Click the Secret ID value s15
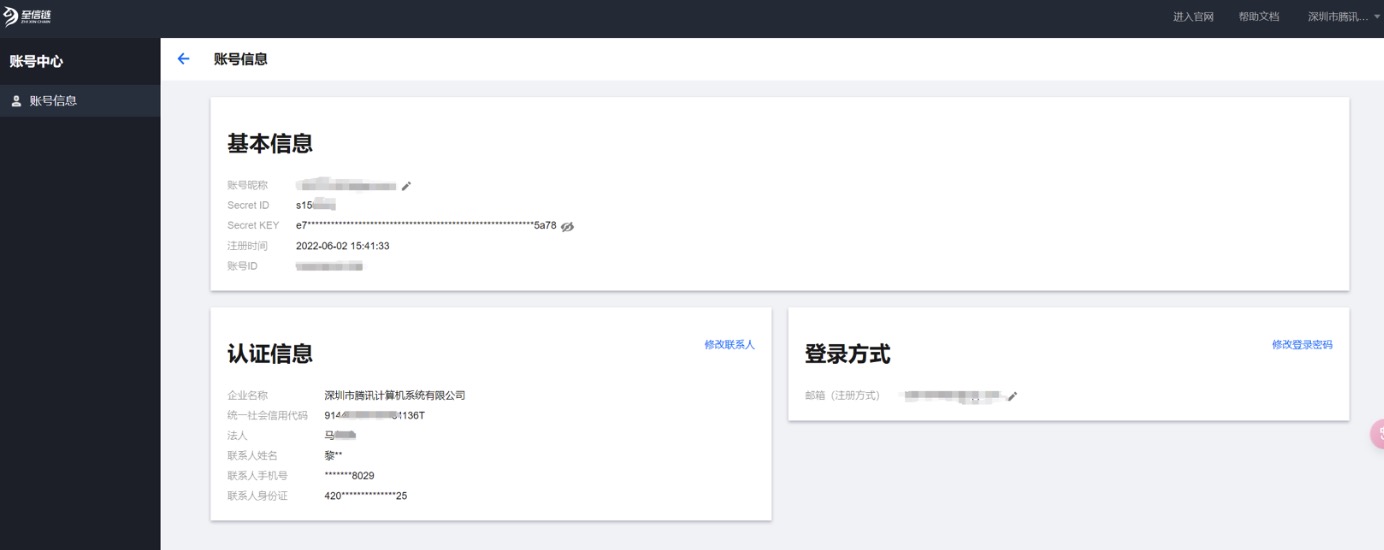This screenshot has width=1384, height=550. tap(315, 206)
